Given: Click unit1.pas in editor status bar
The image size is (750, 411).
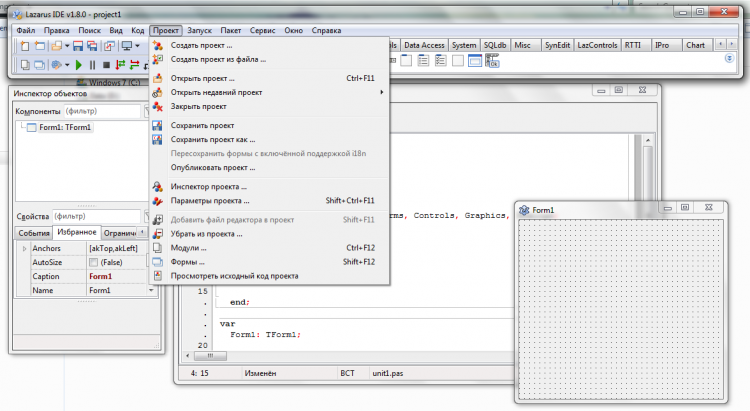Looking at the screenshot, I should tap(387, 373).
